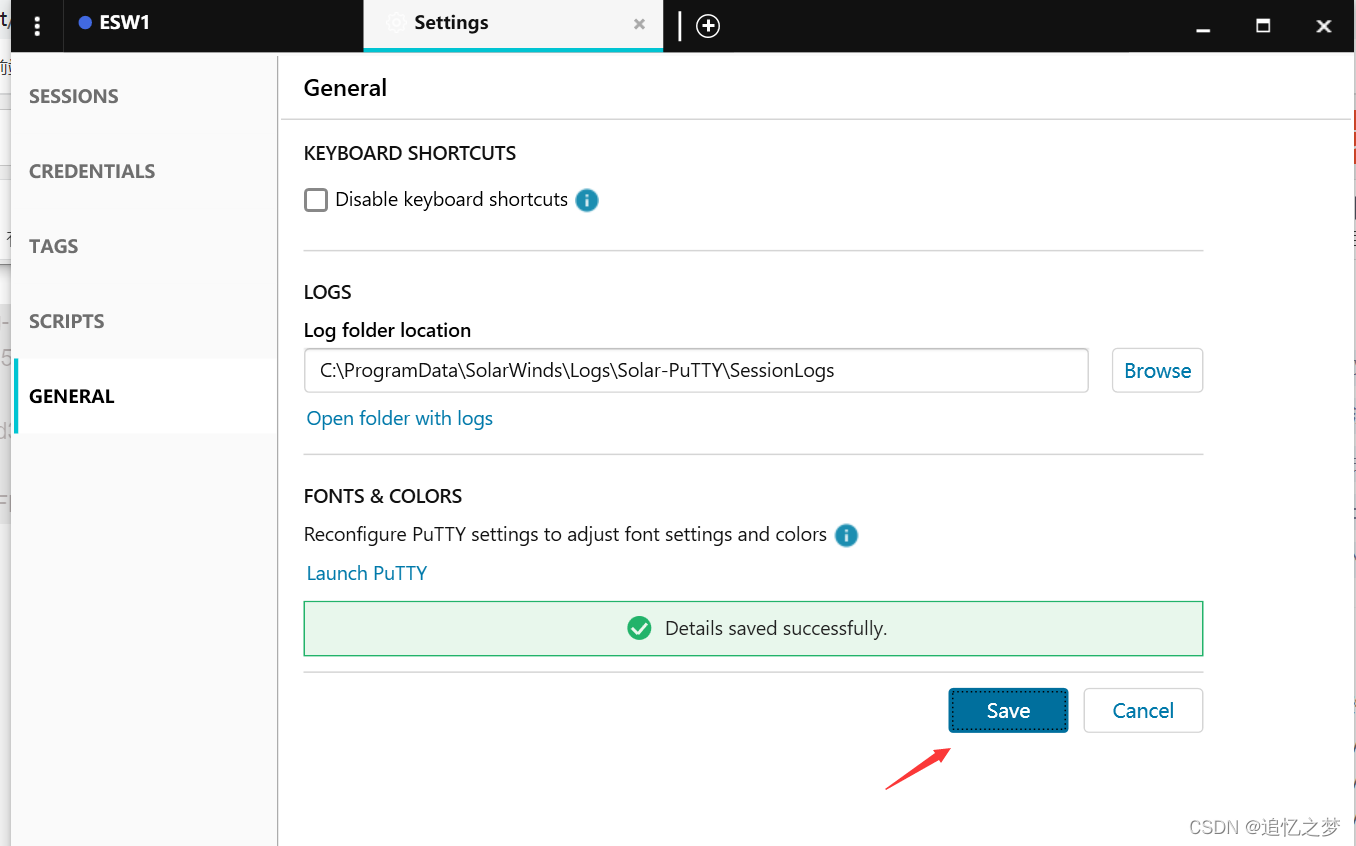Click the LOGS heading
Image resolution: width=1356 pixels, height=846 pixels.
click(x=328, y=292)
